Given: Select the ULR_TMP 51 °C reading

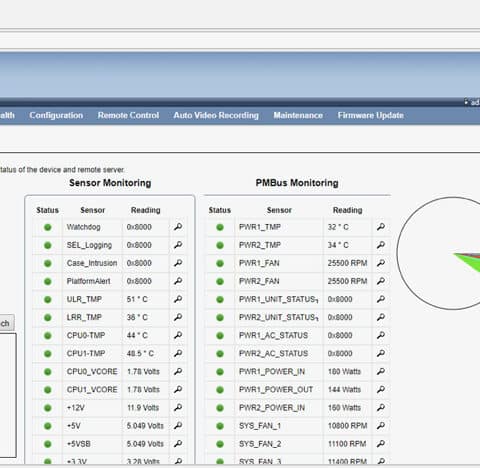Looking at the screenshot, I should click(137, 299).
